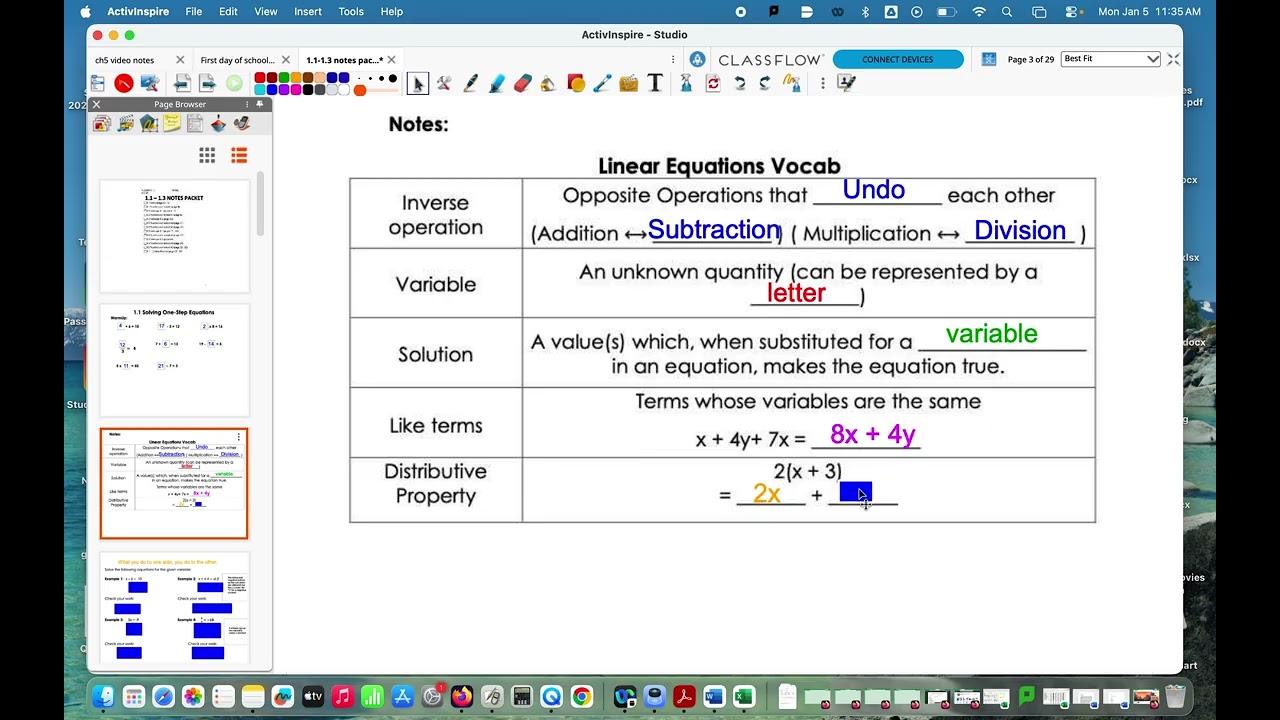Open the Tools menu
The image size is (1280, 720).
point(351,11)
